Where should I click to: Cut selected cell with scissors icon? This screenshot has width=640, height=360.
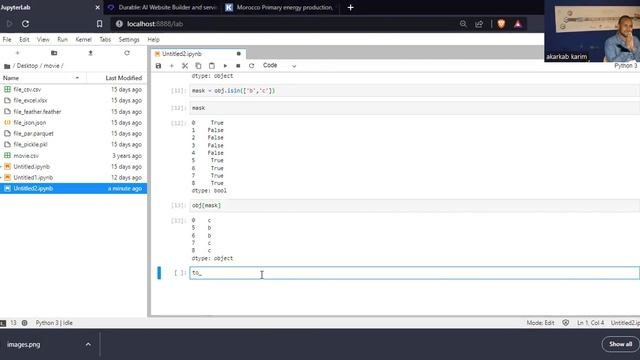(185, 66)
